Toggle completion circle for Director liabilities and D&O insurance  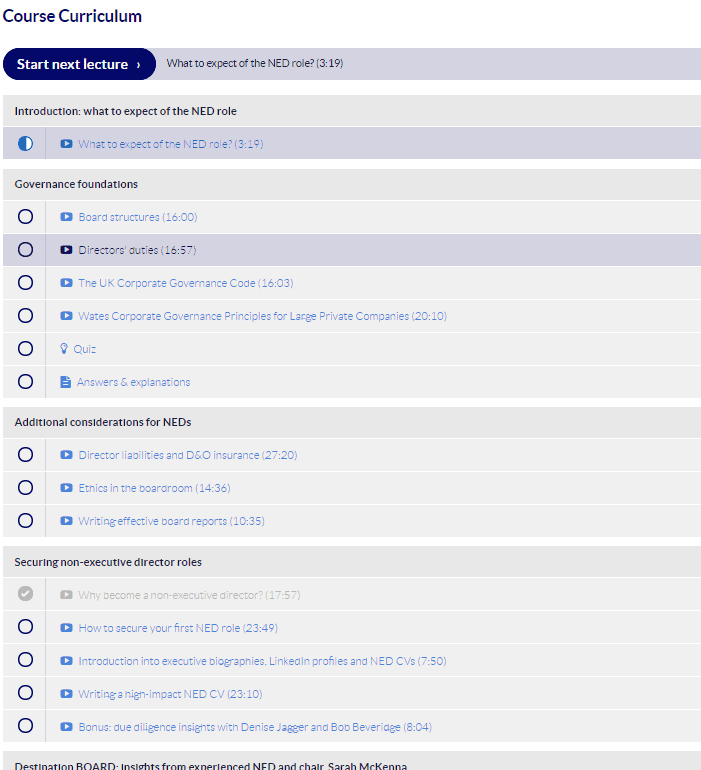coord(26,454)
